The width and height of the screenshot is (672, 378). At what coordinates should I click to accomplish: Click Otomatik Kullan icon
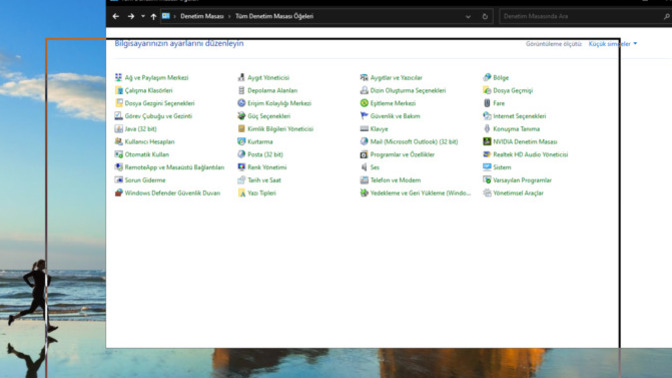pos(119,155)
